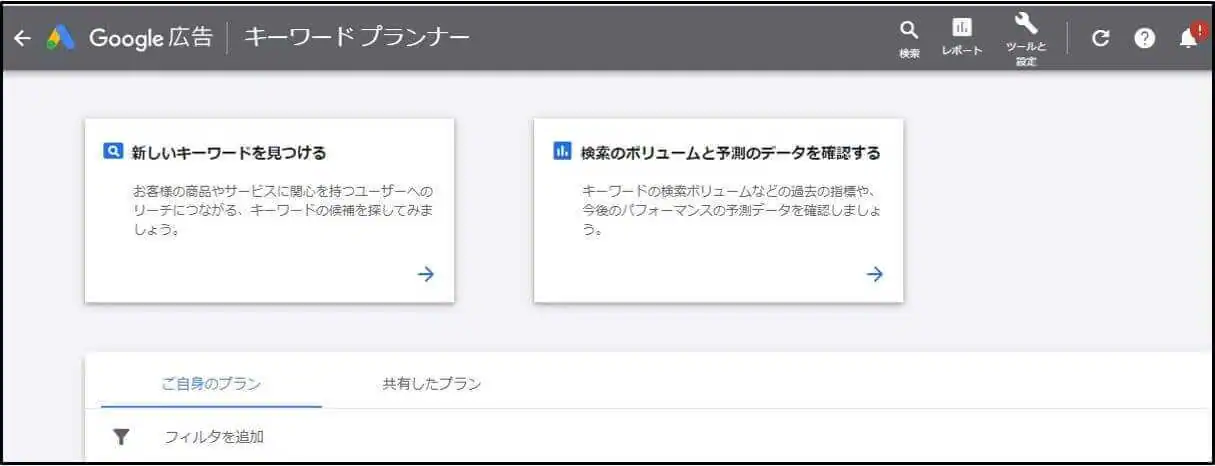Viewport: 1215px width, 466px height.
Task: Click the refresh icon in the header
Action: pos(1100,38)
